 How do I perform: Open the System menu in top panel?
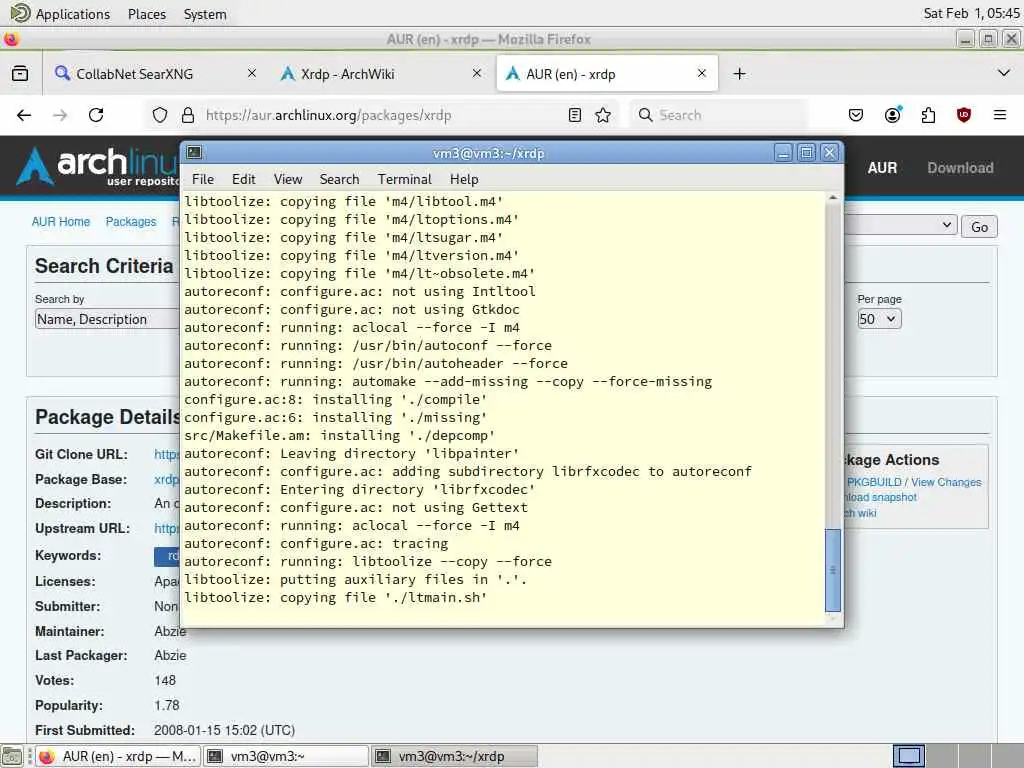coord(205,14)
